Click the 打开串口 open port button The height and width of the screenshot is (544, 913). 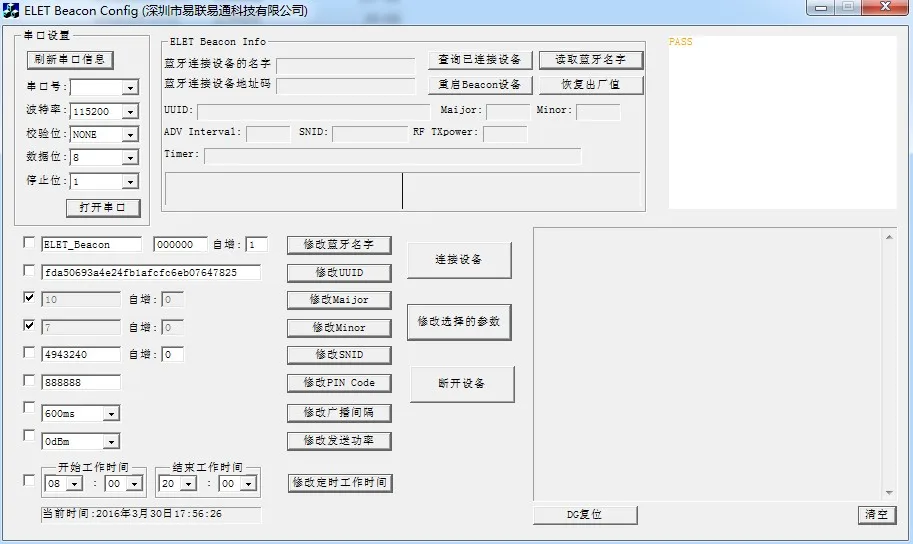click(x=103, y=208)
